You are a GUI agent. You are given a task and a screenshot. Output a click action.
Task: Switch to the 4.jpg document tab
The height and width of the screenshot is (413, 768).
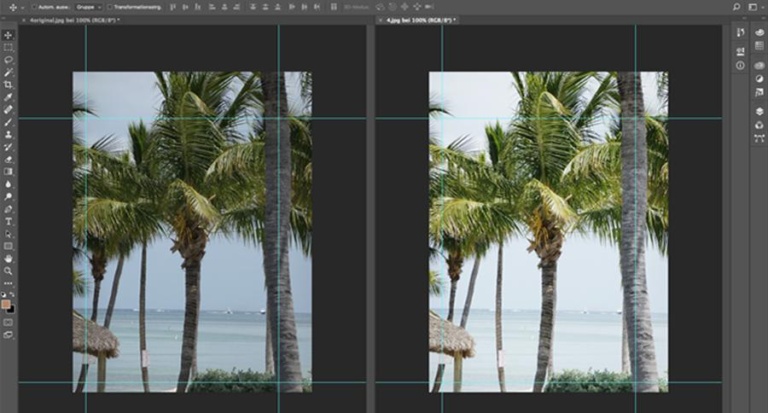click(x=418, y=20)
